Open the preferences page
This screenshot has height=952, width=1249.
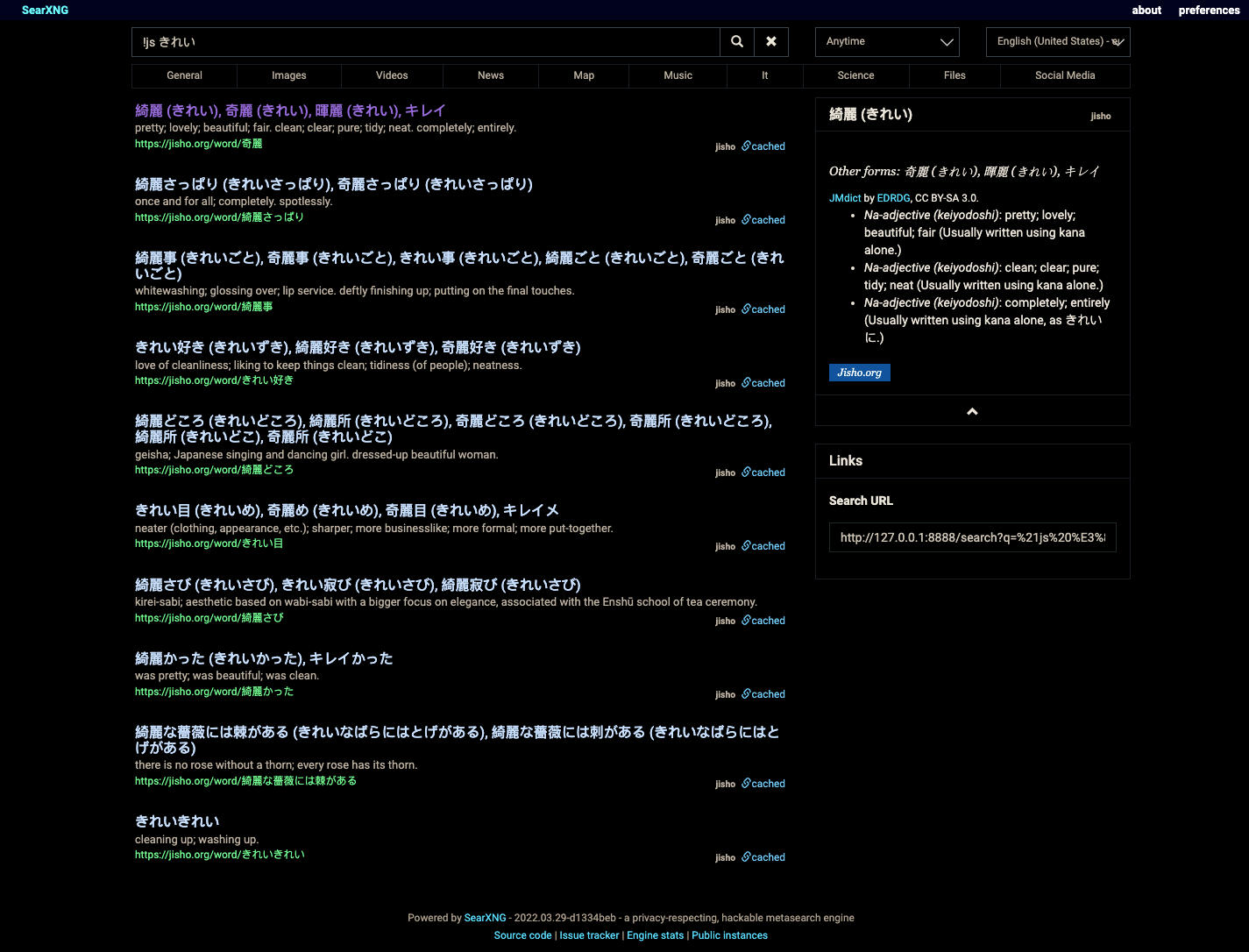(1209, 10)
